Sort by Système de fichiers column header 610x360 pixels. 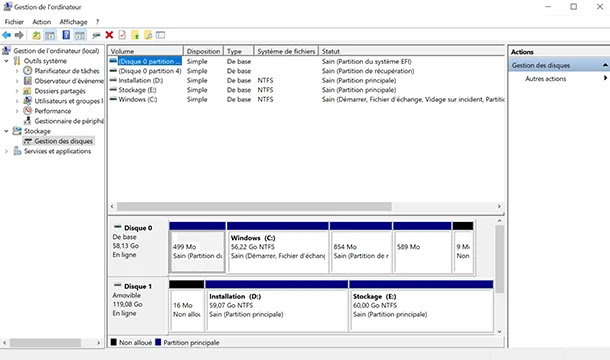pos(286,51)
